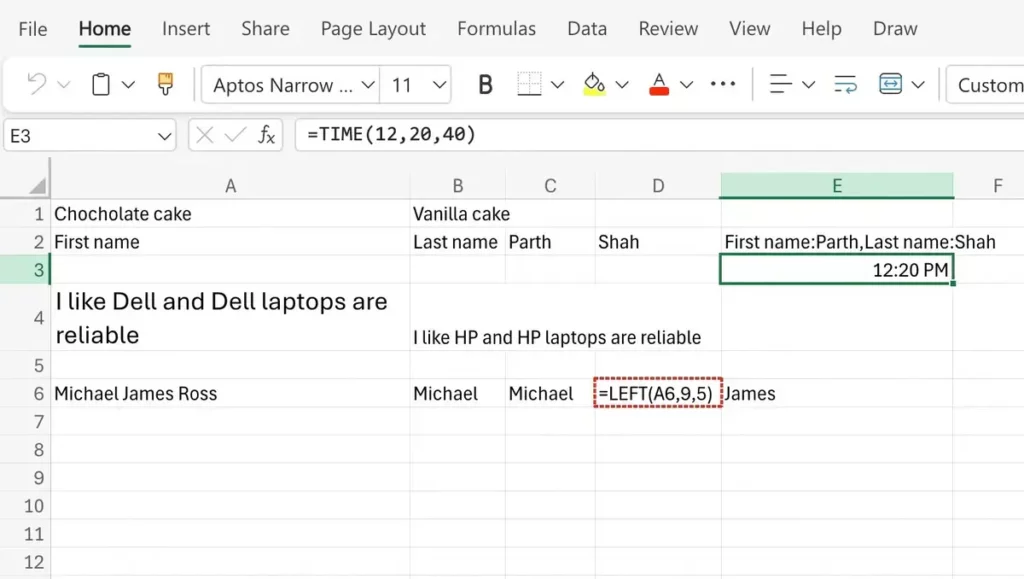Select the Format Painter brush icon
1024x579 pixels.
pyautogui.click(x=165, y=84)
